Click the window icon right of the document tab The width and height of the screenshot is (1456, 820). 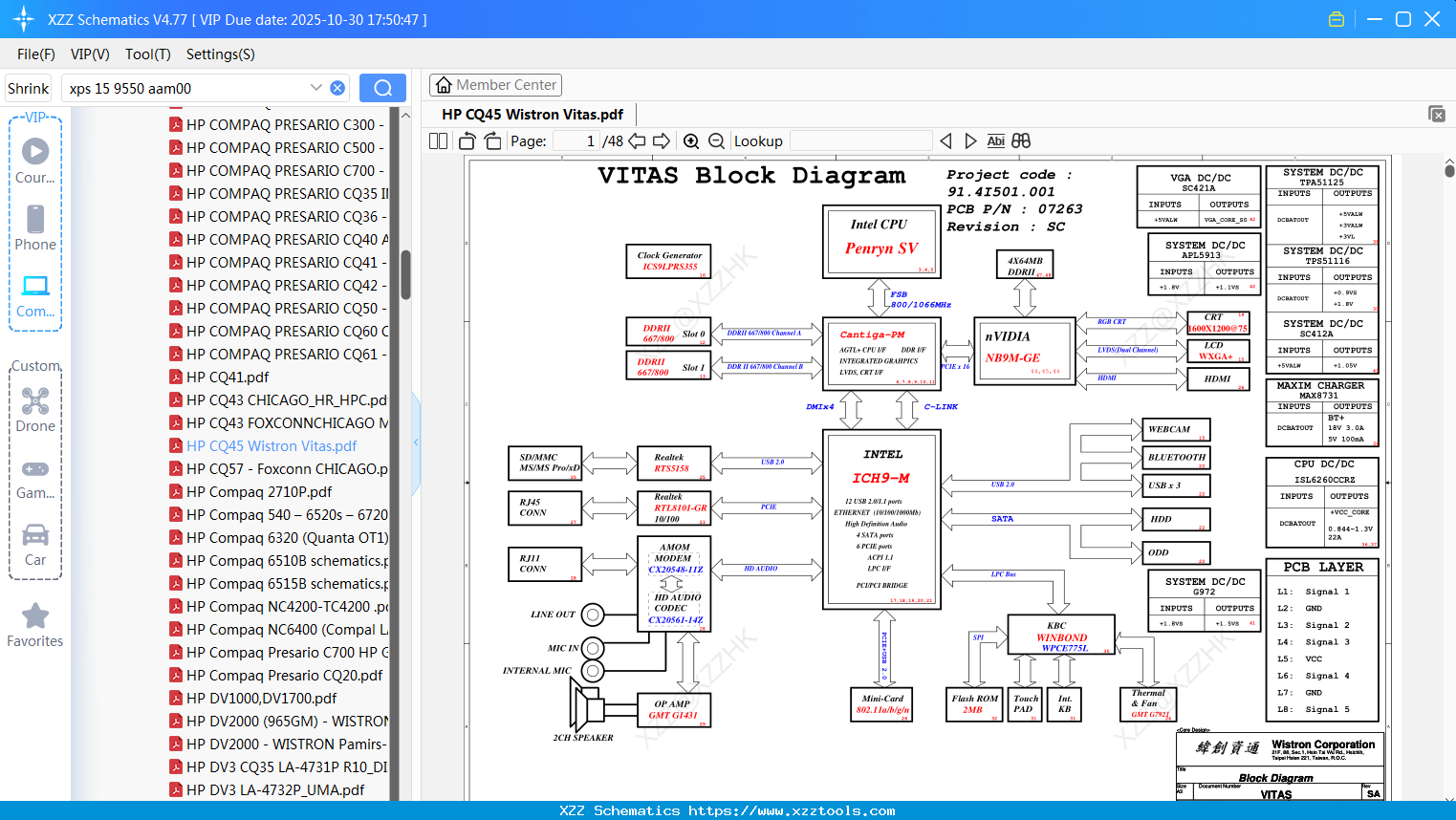click(1437, 114)
